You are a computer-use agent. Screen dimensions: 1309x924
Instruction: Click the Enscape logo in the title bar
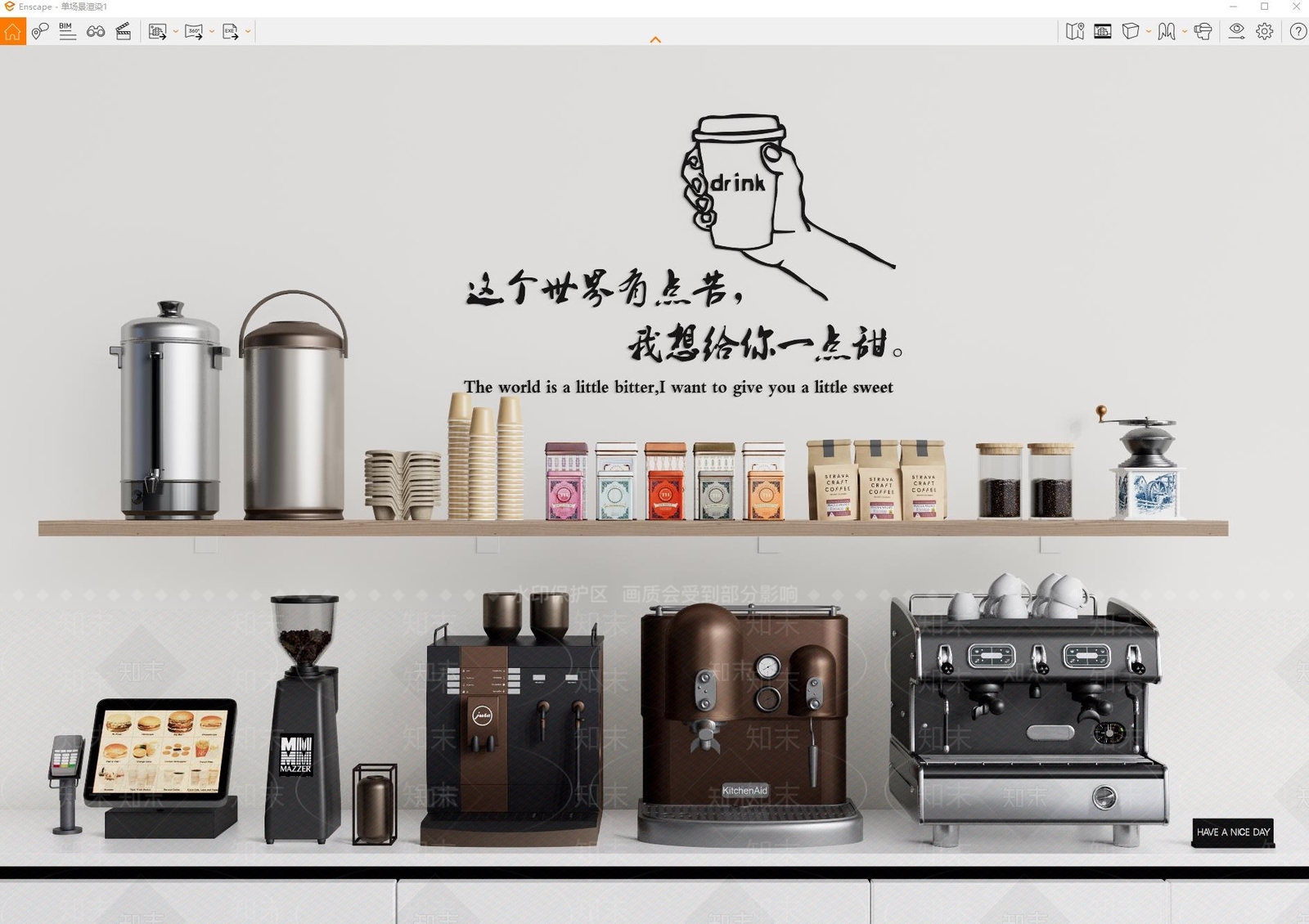coord(9,7)
